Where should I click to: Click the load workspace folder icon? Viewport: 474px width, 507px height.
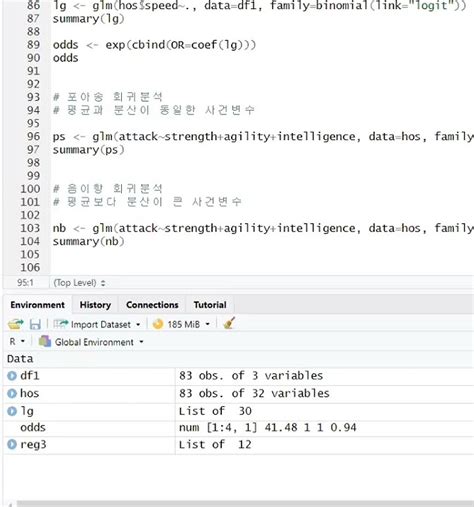(16, 324)
